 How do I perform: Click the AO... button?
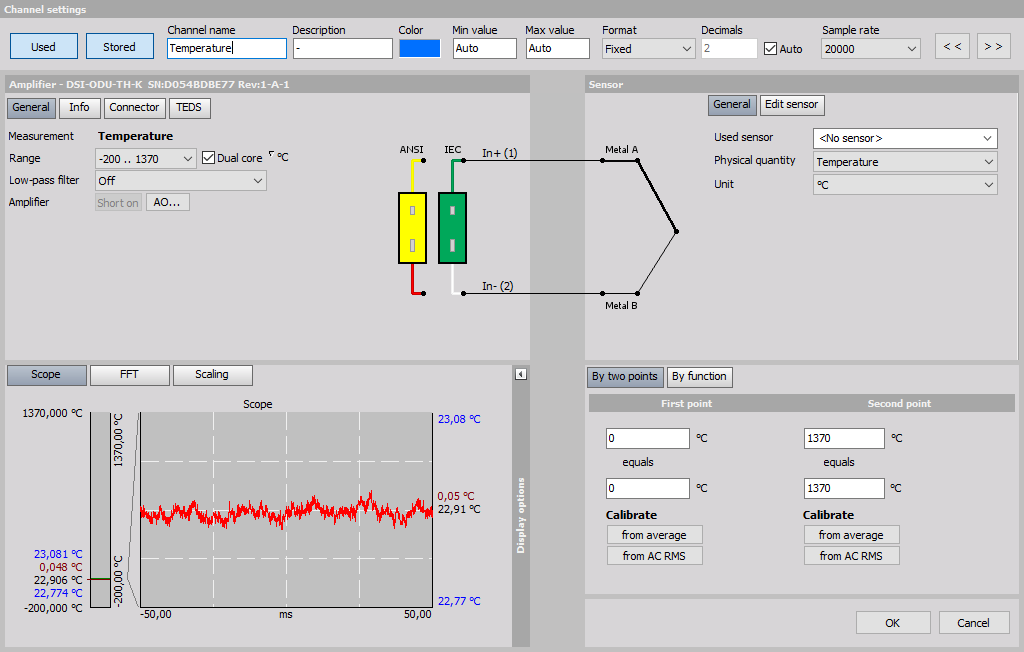pyautogui.click(x=167, y=203)
